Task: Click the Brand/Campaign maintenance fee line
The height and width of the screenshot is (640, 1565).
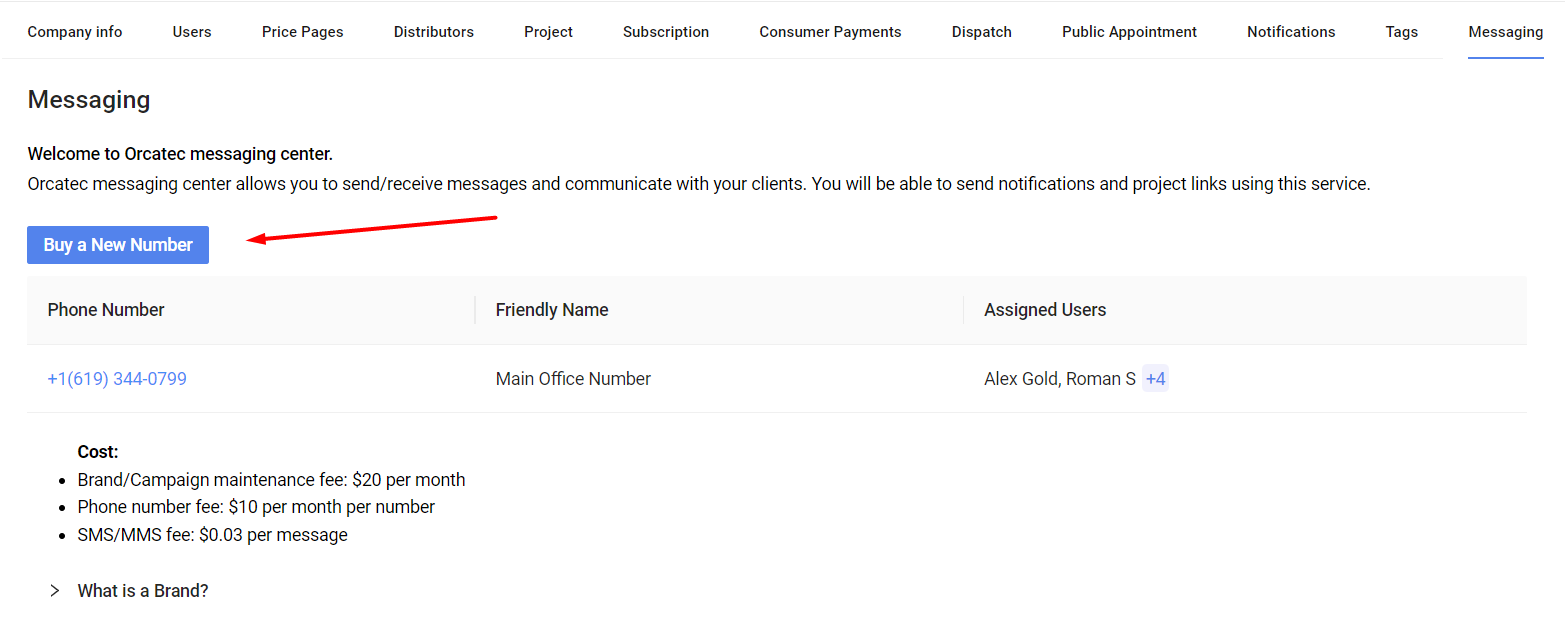Action: pyautogui.click(x=271, y=480)
